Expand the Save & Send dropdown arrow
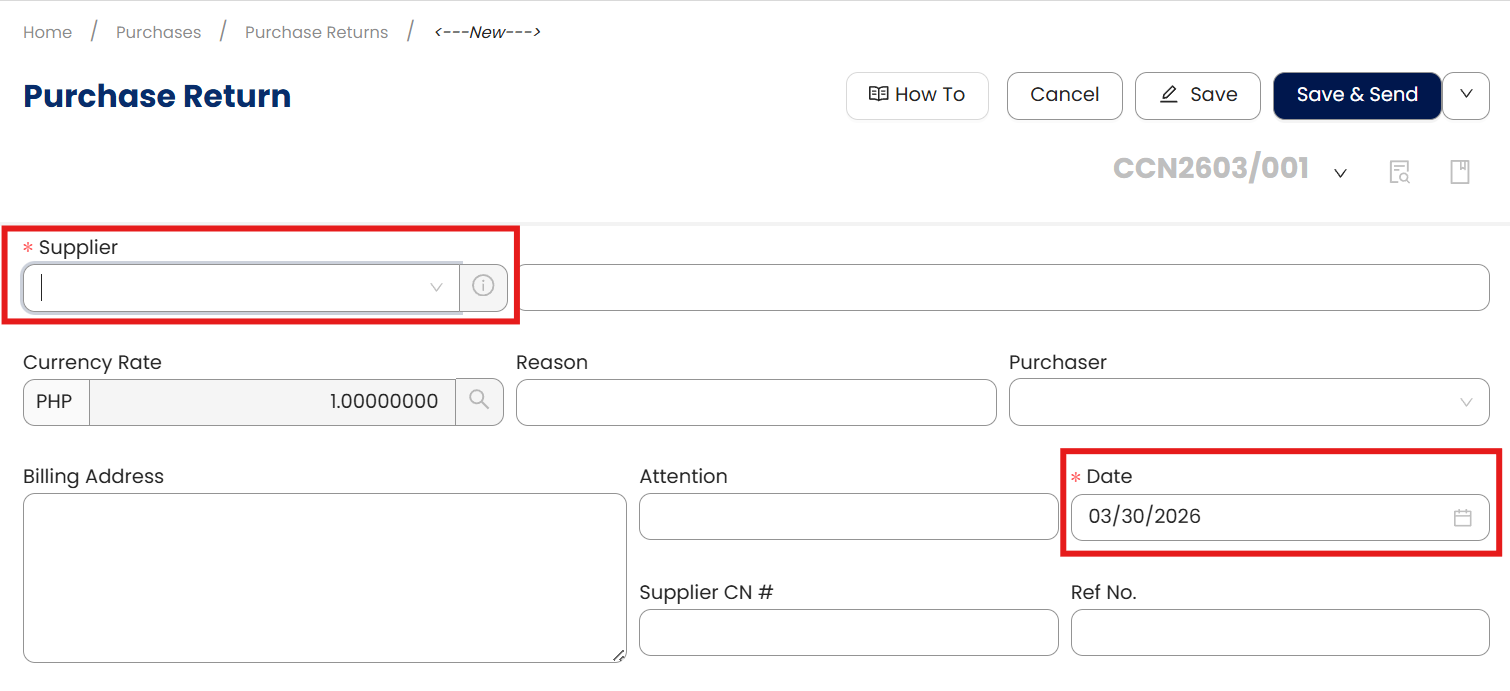This screenshot has height=691, width=1510. click(1466, 95)
